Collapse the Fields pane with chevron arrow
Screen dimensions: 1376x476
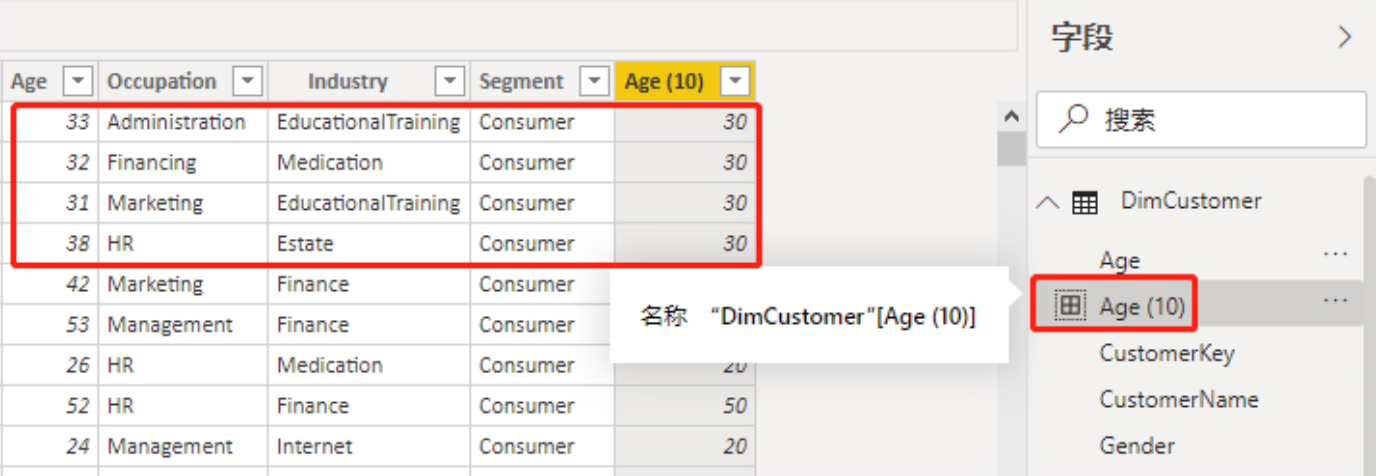pyautogui.click(x=1345, y=38)
